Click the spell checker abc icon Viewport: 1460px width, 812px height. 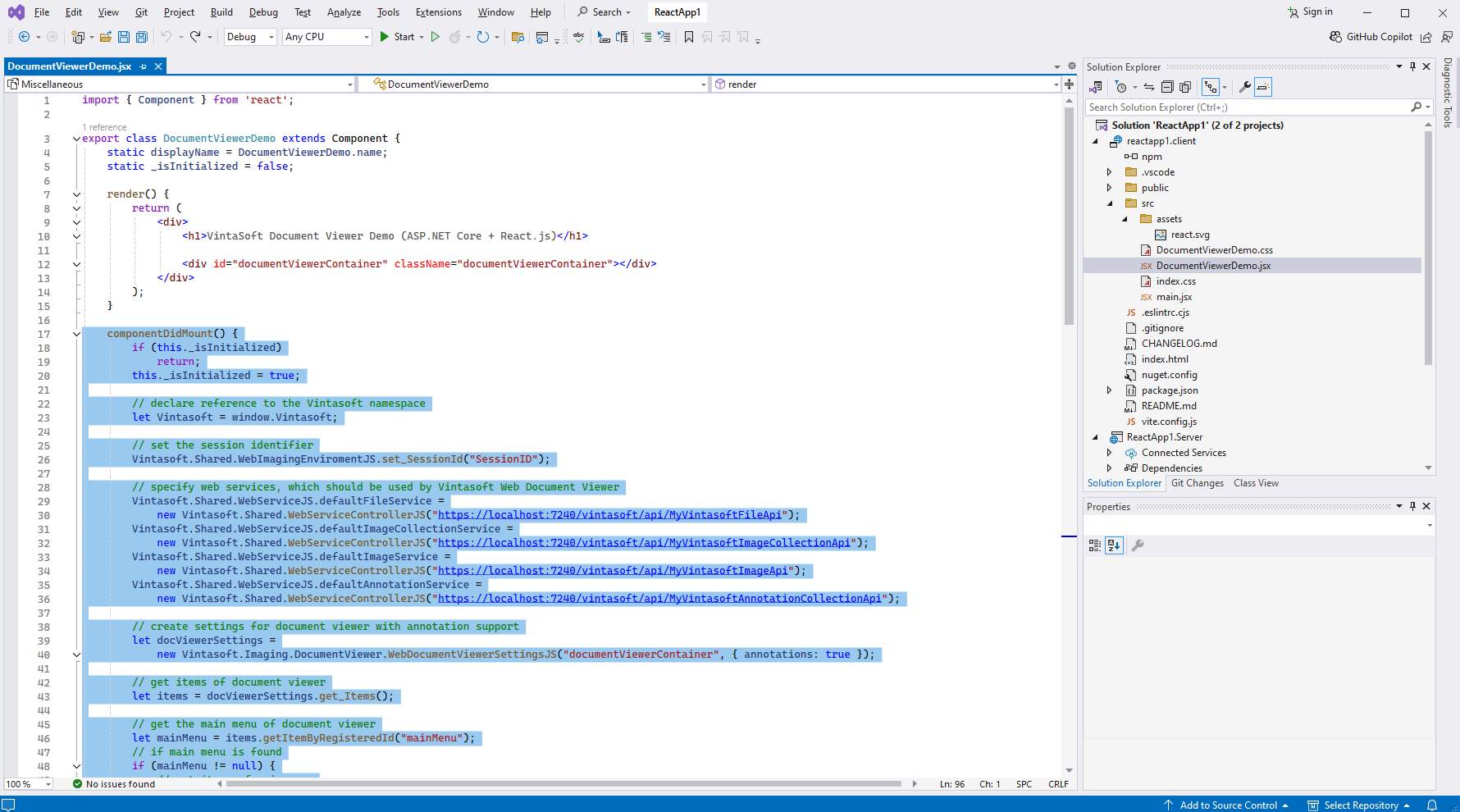tap(579, 37)
